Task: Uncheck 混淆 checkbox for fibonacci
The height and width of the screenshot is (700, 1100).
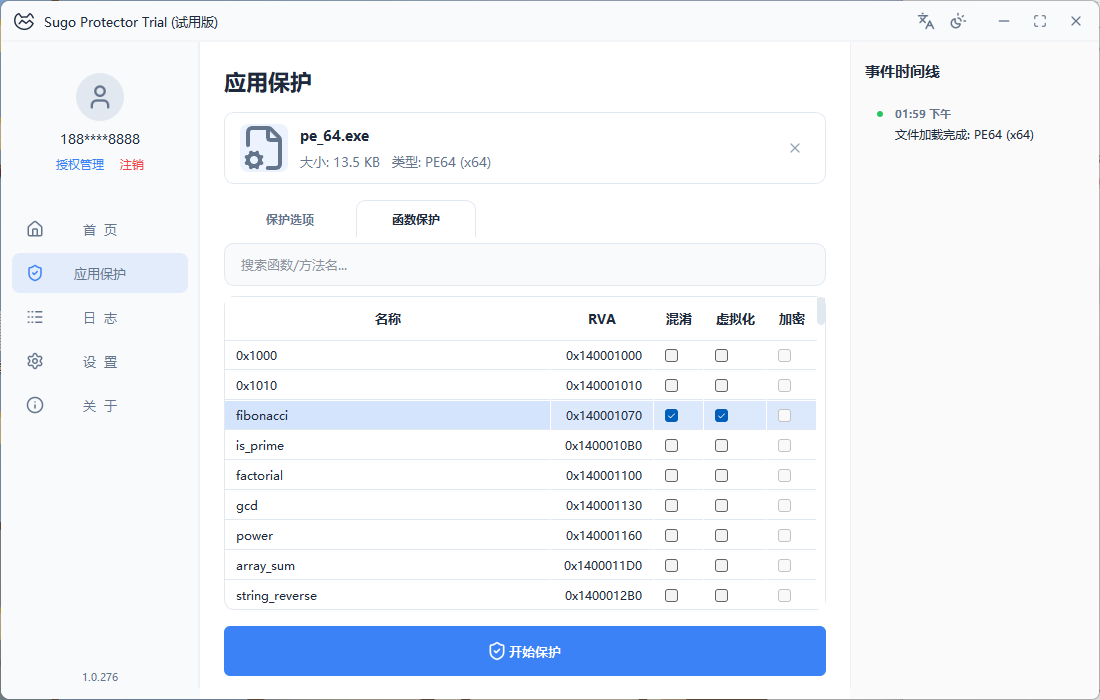Action: tap(672, 416)
